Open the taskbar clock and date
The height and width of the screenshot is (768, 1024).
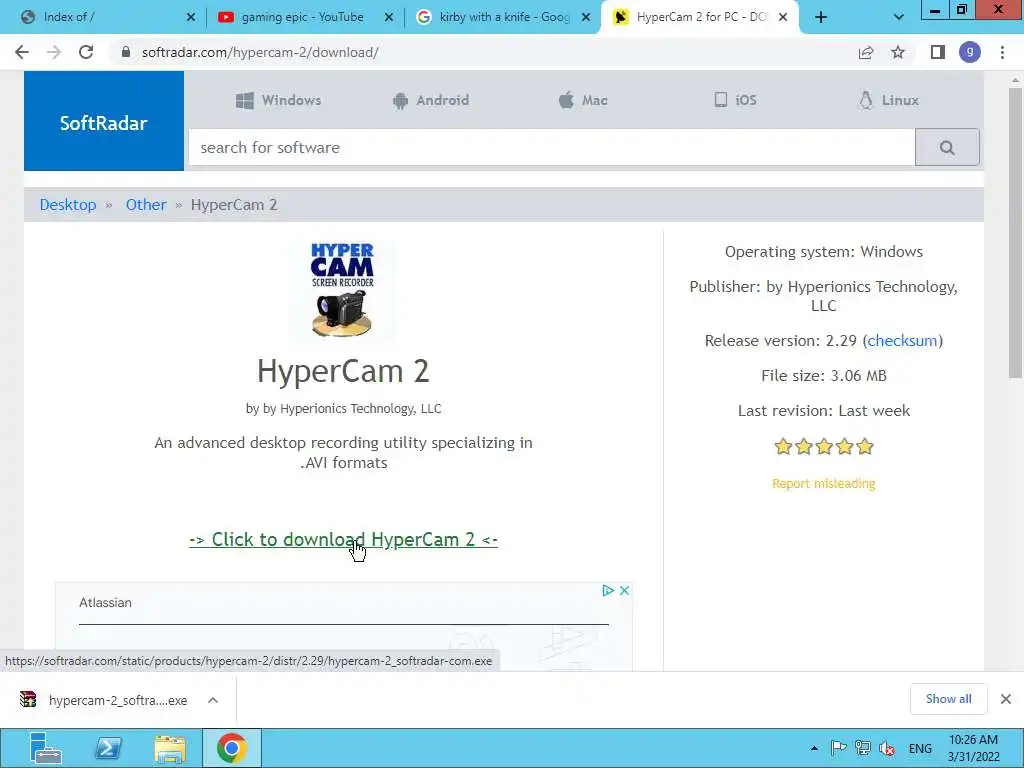pos(973,748)
